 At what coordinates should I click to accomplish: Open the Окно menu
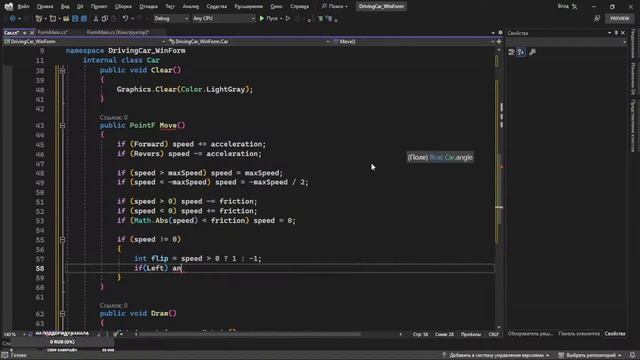point(276,6)
